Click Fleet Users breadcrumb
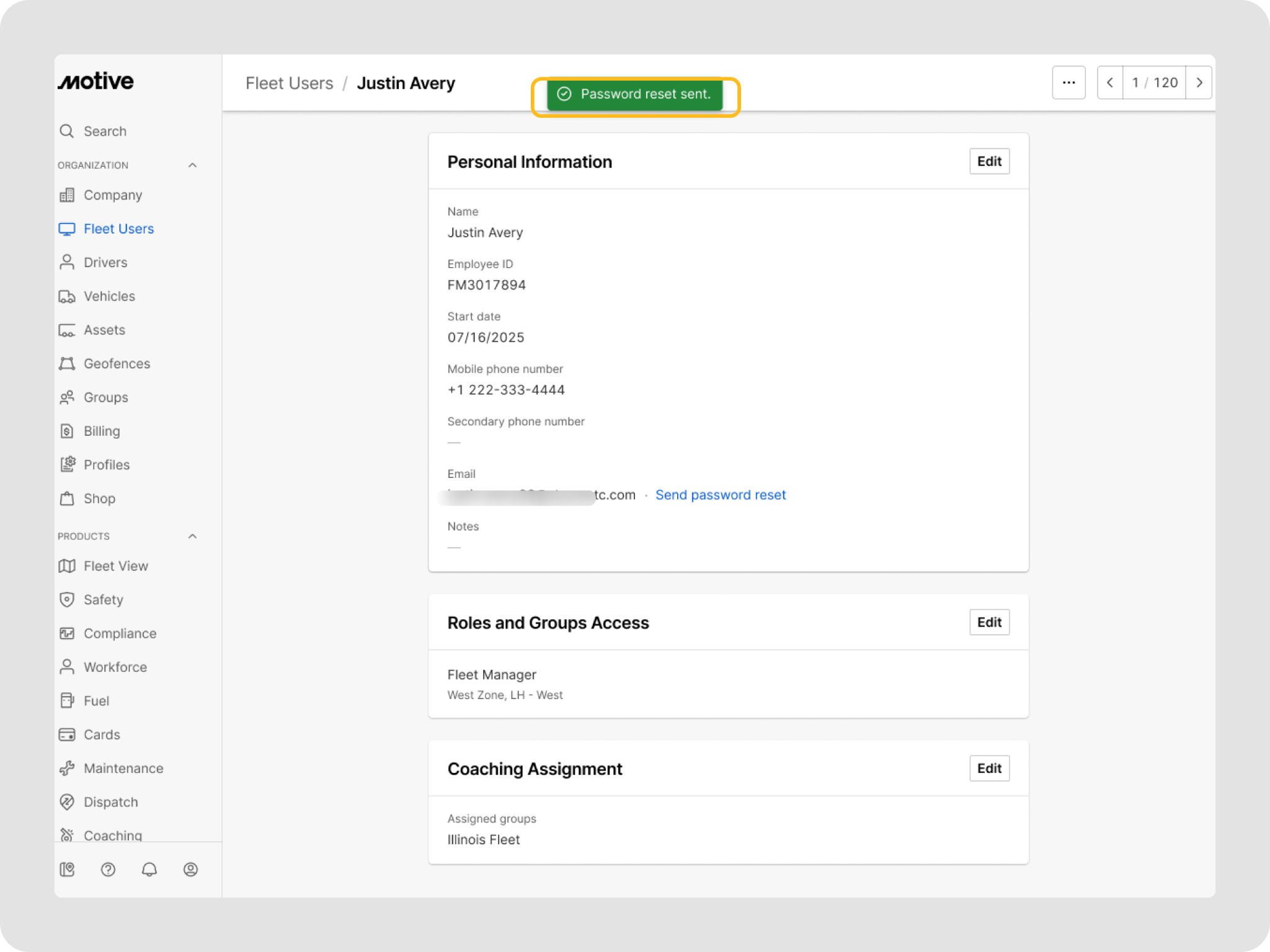 pyautogui.click(x=289, y=83)
